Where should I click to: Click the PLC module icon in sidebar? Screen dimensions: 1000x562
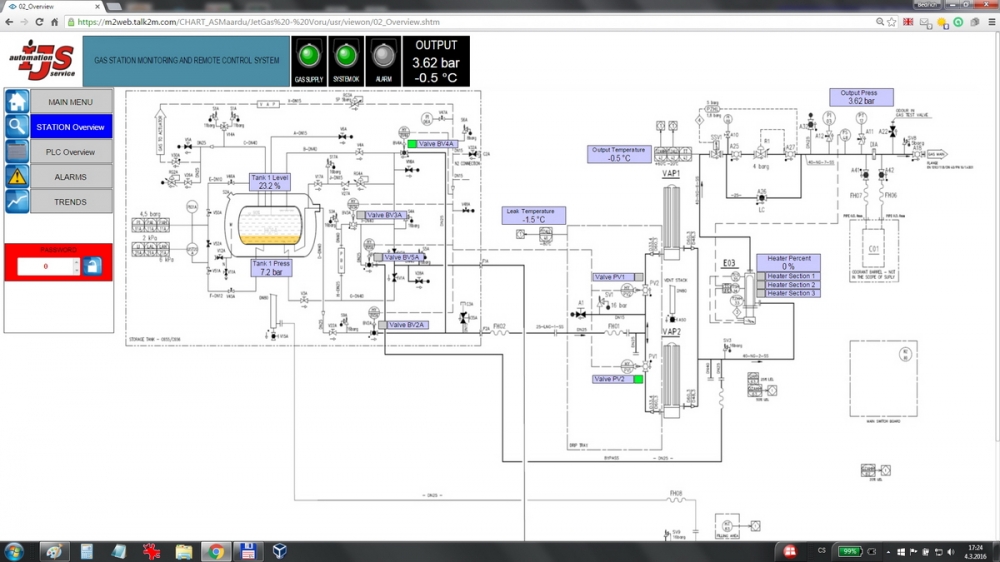17,151
